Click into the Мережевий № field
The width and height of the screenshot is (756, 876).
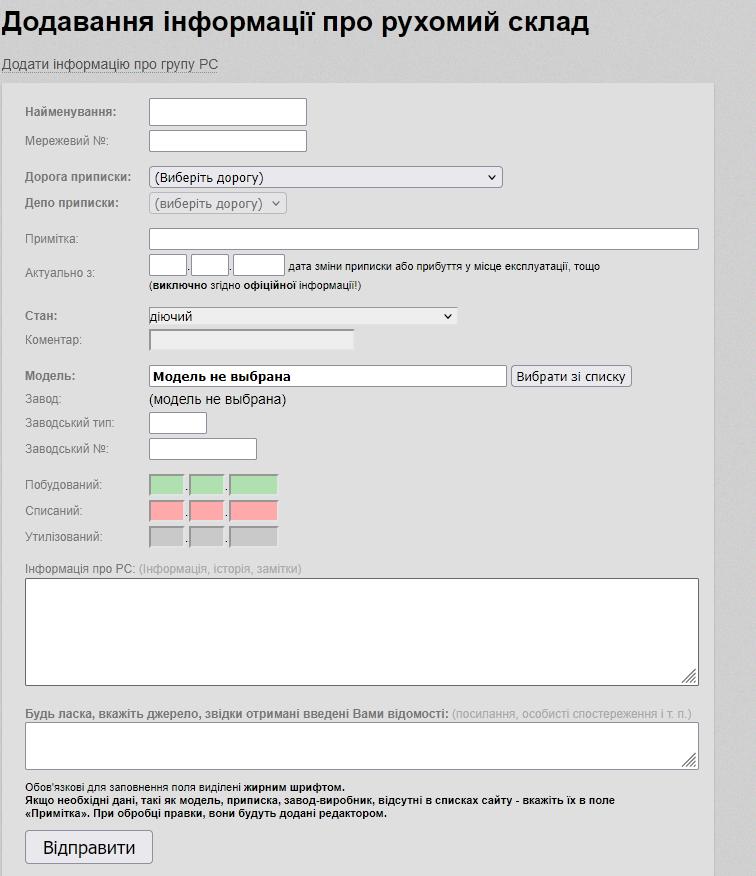(227, 141)
